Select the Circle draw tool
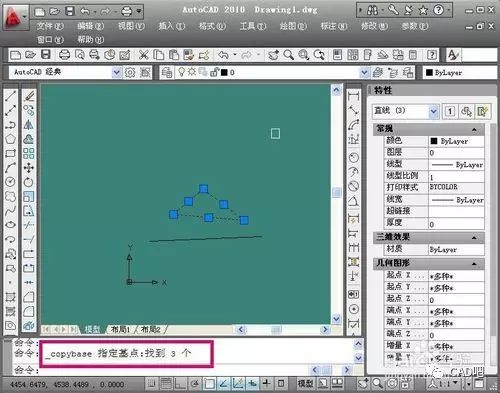Screen dimensions: 500x393 10,182
